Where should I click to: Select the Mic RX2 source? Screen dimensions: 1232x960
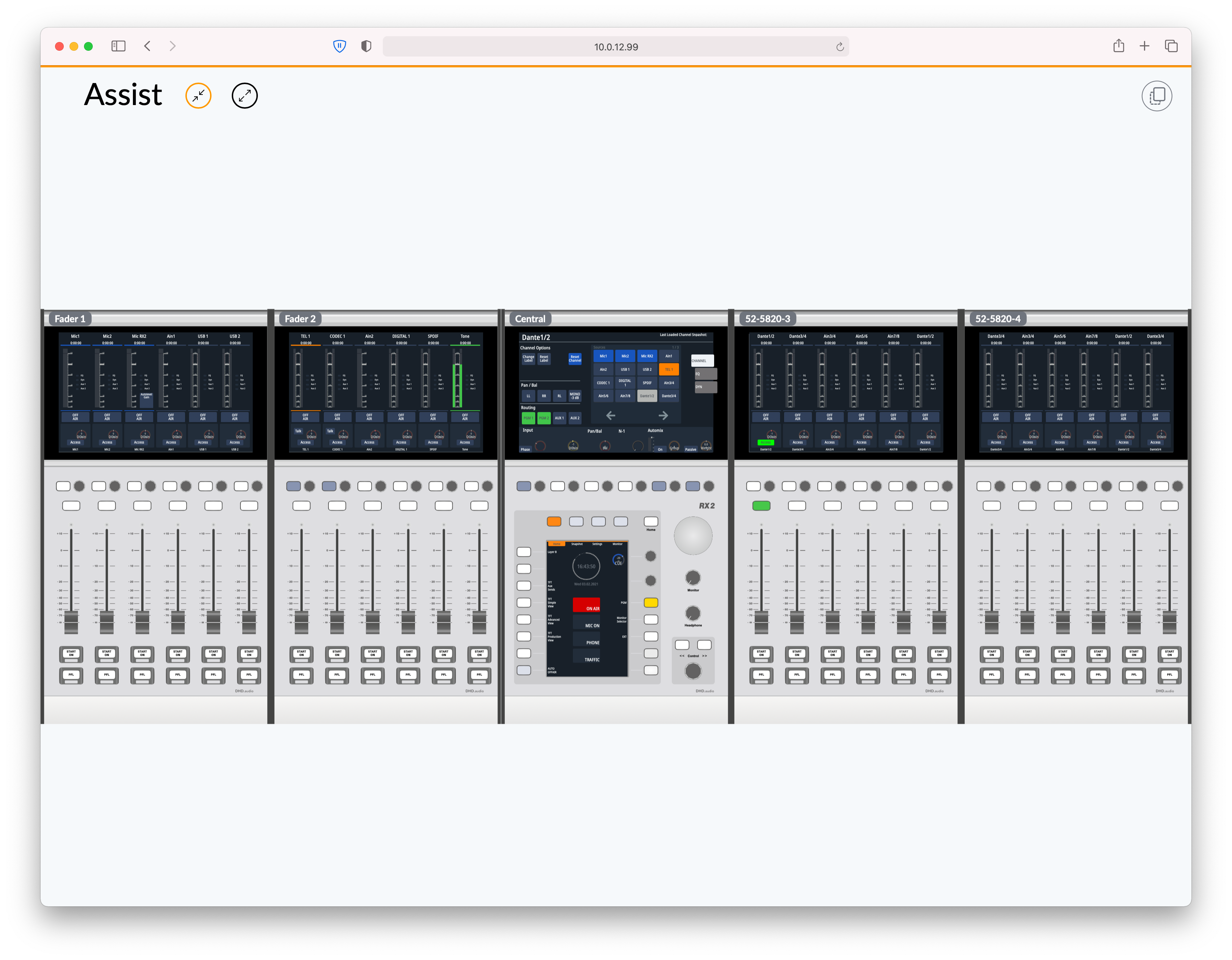point(647,356)
